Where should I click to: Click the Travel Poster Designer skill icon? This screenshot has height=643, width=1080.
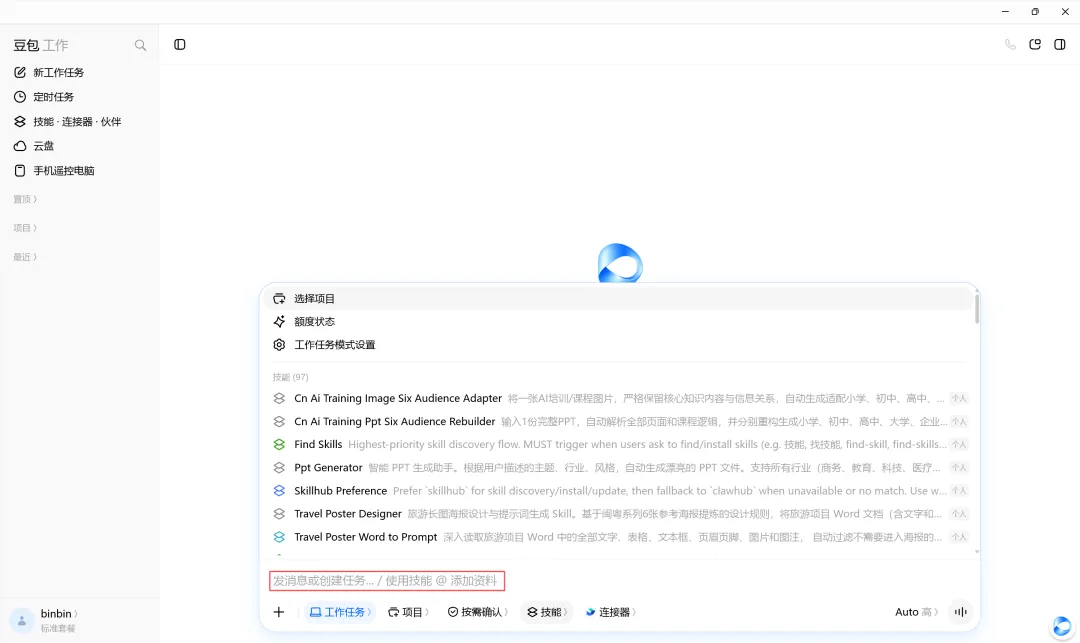coord(279,514)
